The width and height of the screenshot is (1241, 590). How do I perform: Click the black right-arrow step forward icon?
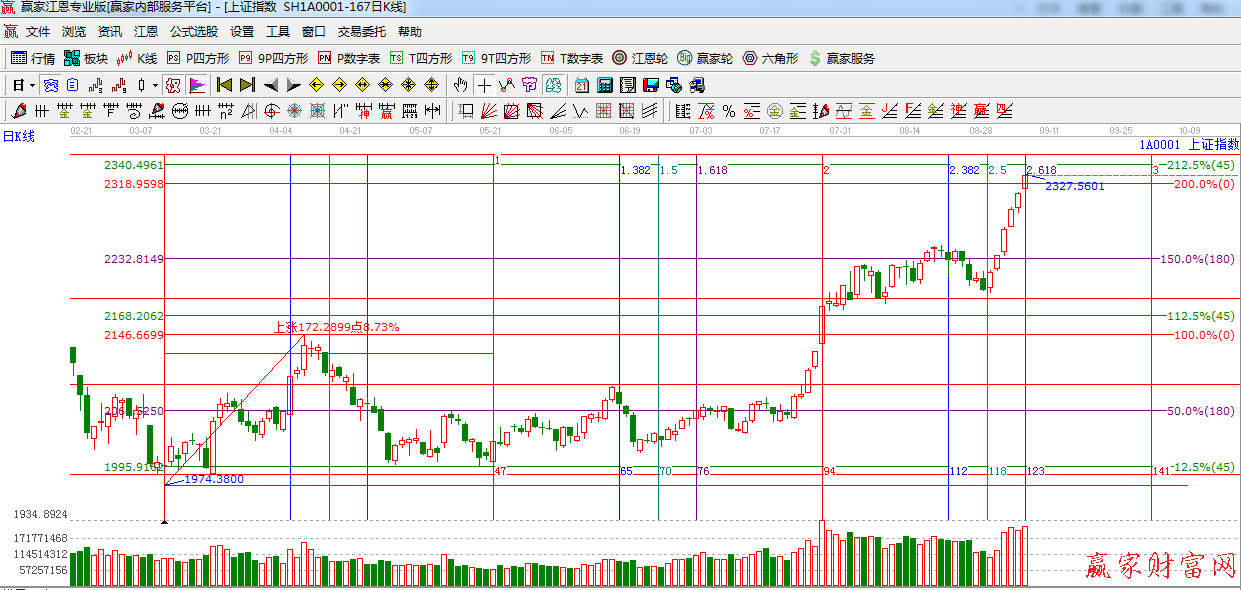294,85
